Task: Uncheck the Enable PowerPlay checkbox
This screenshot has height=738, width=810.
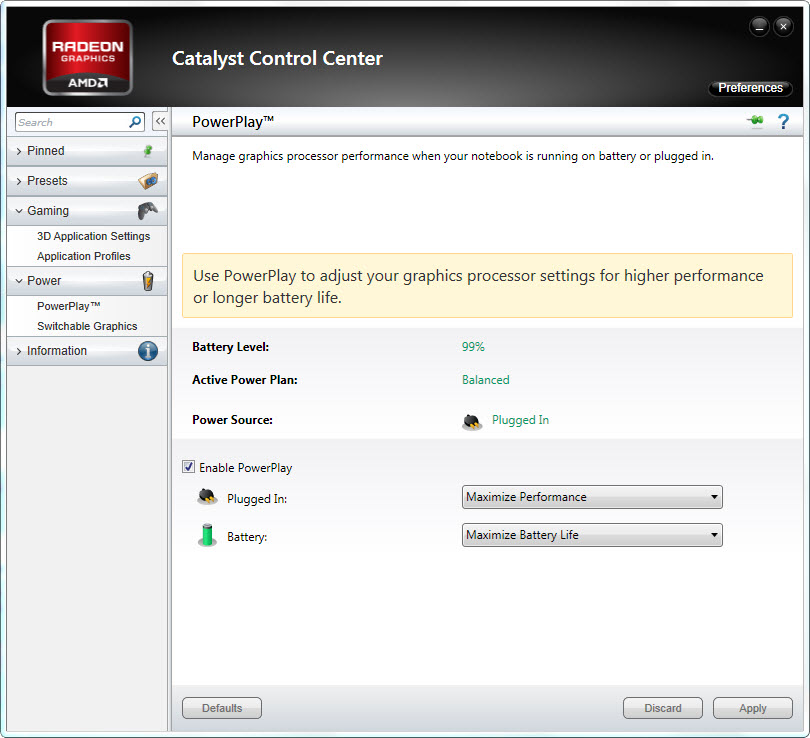Action: coord(188,467)
